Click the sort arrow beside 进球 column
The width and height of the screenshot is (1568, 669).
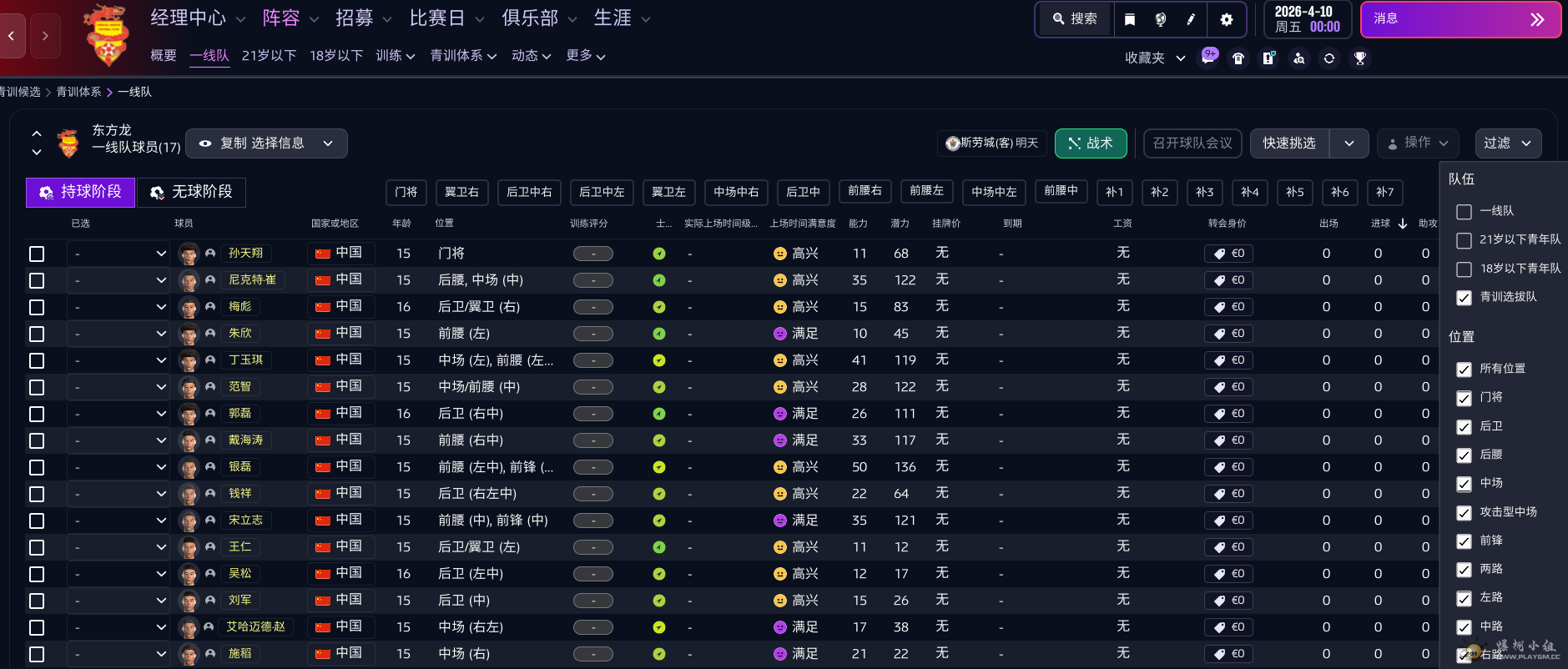click(1403, 224)
